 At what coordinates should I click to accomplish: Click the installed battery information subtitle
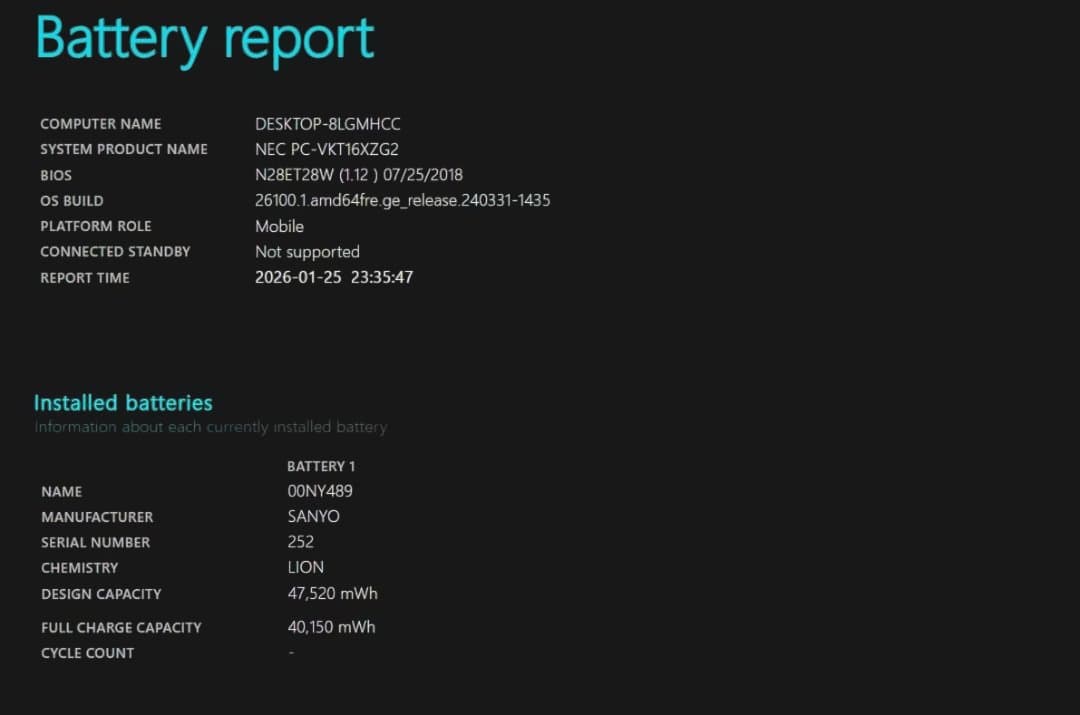point(210,427)
